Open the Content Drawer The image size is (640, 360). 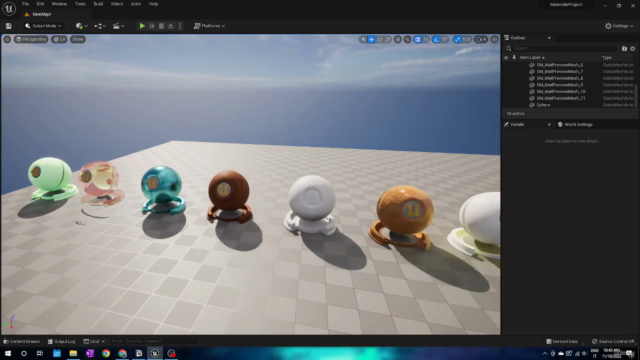pyautogui.click(x=22, y=341)
